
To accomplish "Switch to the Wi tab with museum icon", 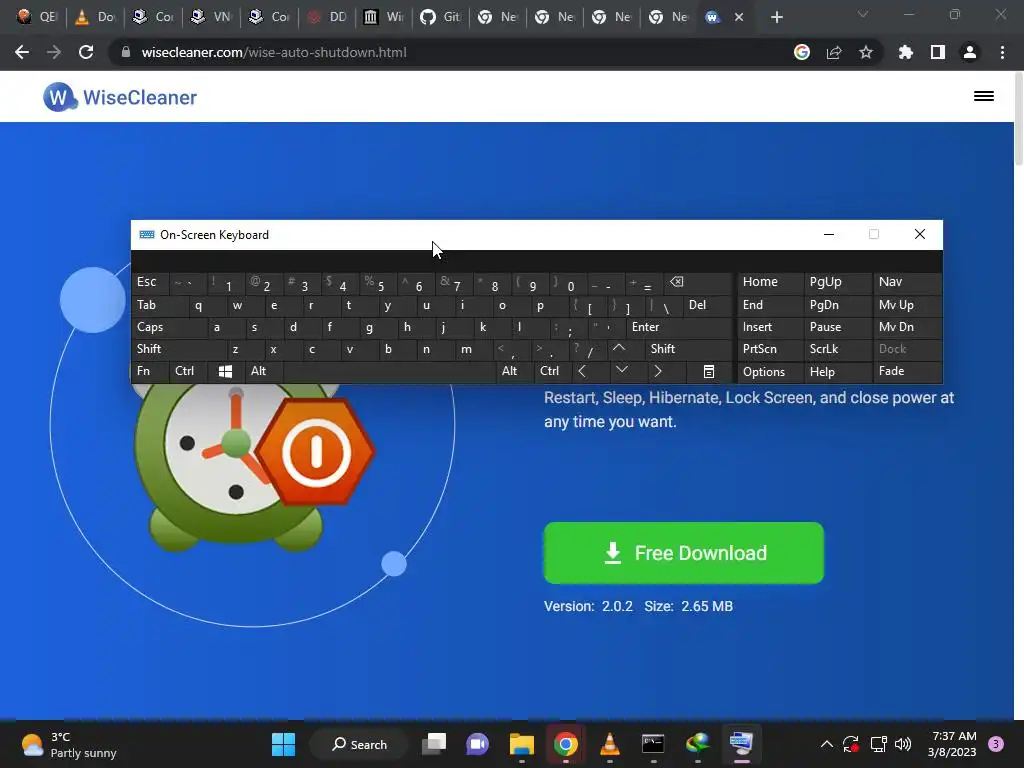I will point(384,17).
